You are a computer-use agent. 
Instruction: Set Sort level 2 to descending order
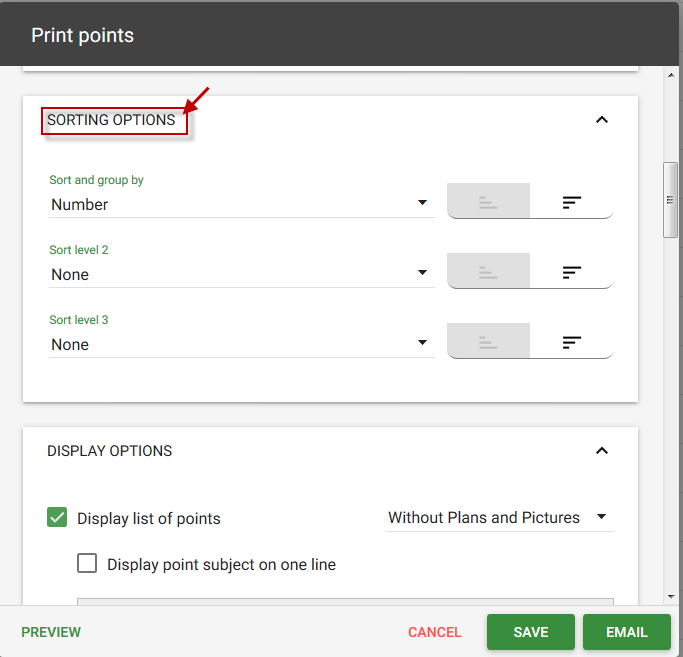coord(571,271)
